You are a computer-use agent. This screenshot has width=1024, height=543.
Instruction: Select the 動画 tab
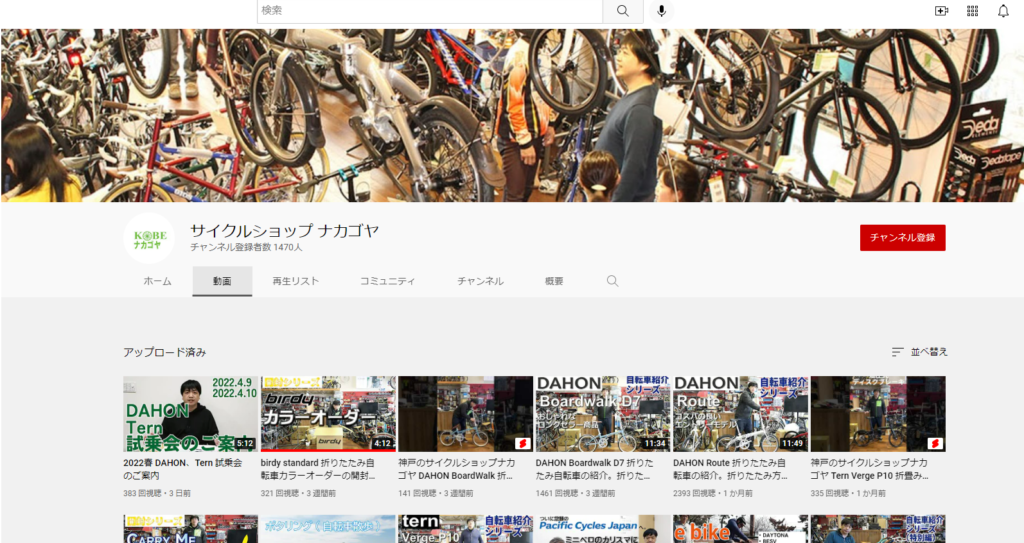click(x=222, y=281)
